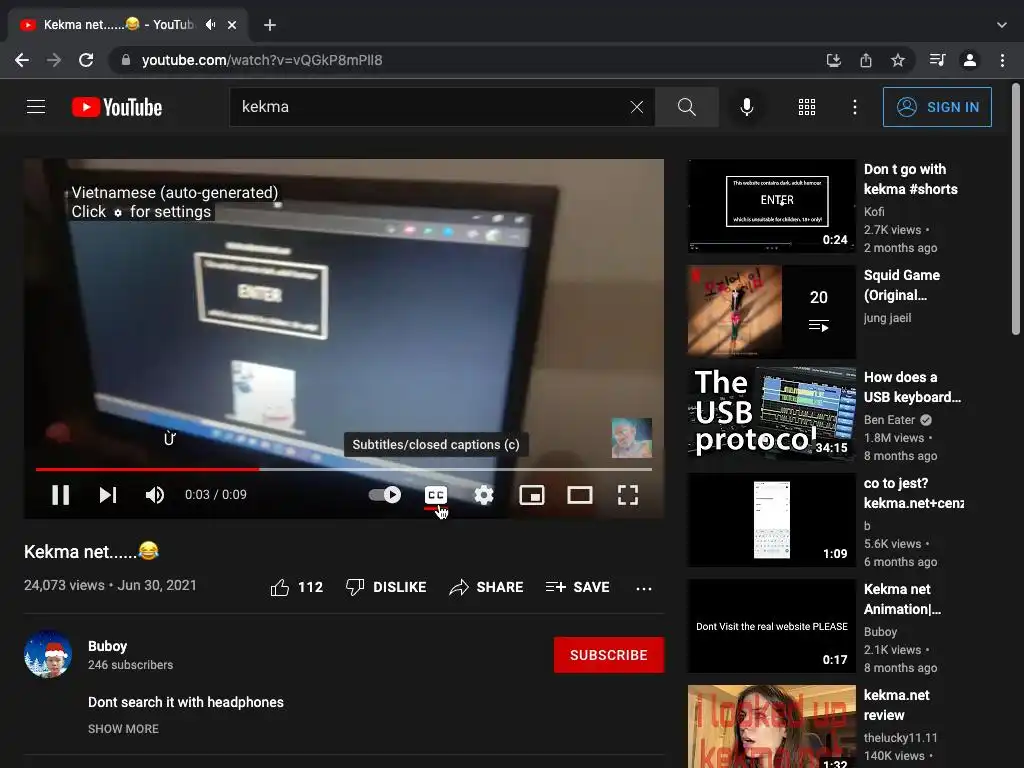The width and height of the screenshot is (1024, 768).
Task: Open browser media control icon
Action: 937,60
